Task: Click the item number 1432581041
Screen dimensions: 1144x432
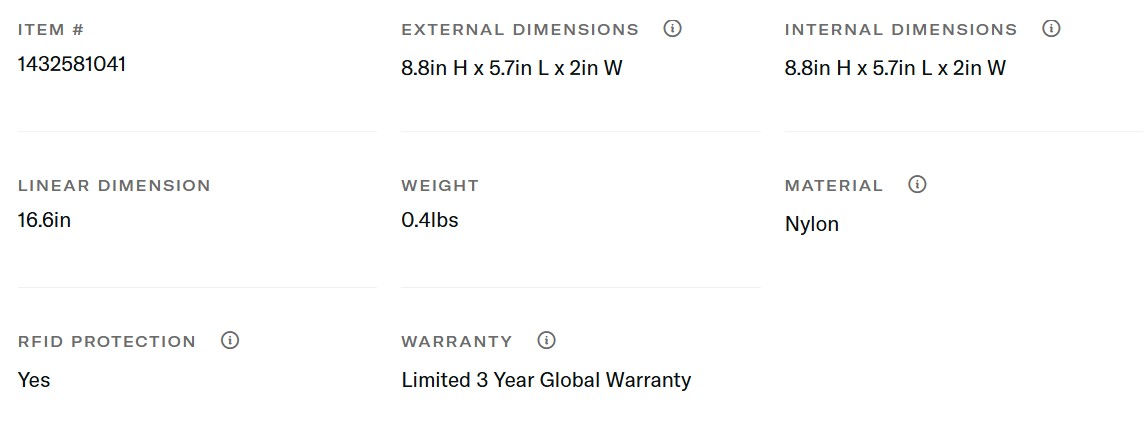Action: pyautogui.click(x=72, y=64)
